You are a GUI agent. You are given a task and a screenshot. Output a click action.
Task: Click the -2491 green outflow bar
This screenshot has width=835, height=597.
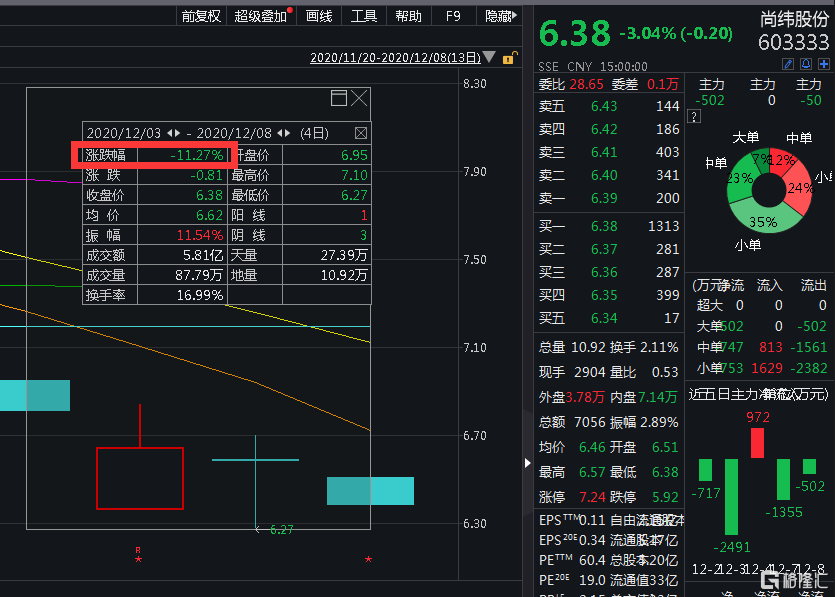click(x=732, y=497)
